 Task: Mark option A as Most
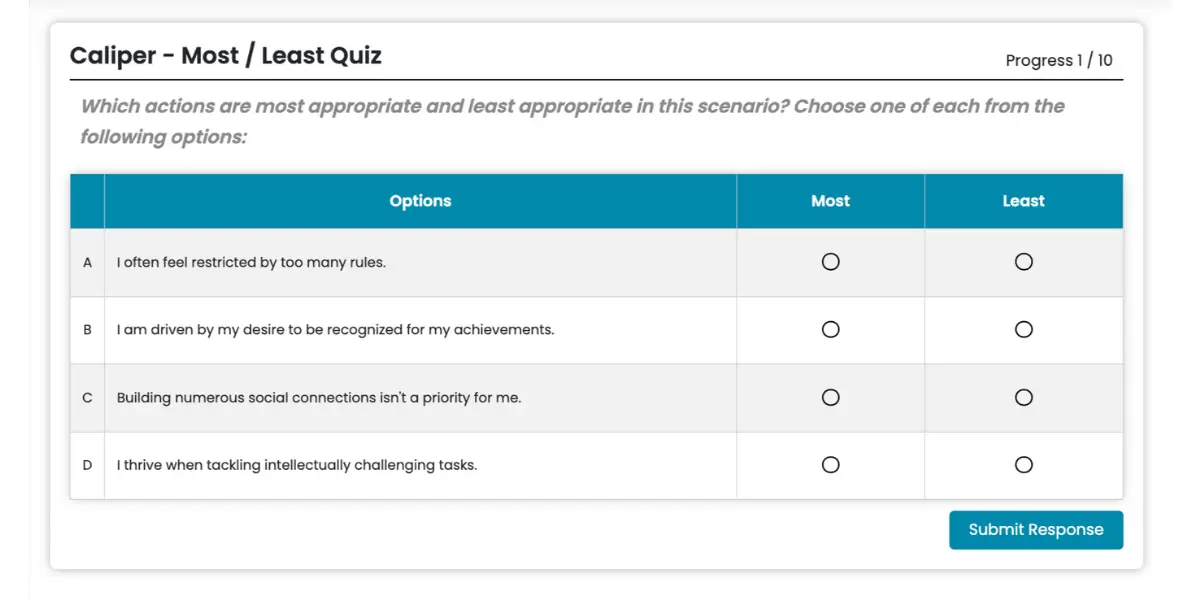[830, 262]
